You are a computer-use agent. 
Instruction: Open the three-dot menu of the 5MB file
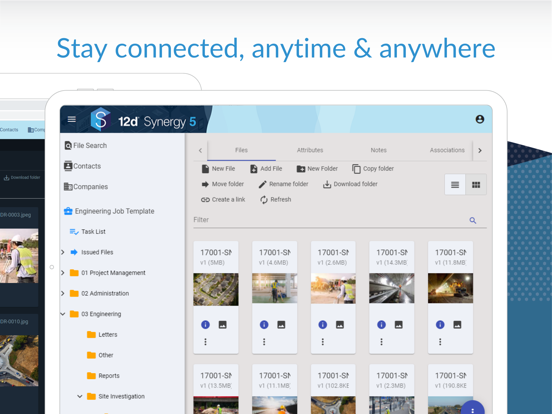pyautogui.click(x=205, y=341)
